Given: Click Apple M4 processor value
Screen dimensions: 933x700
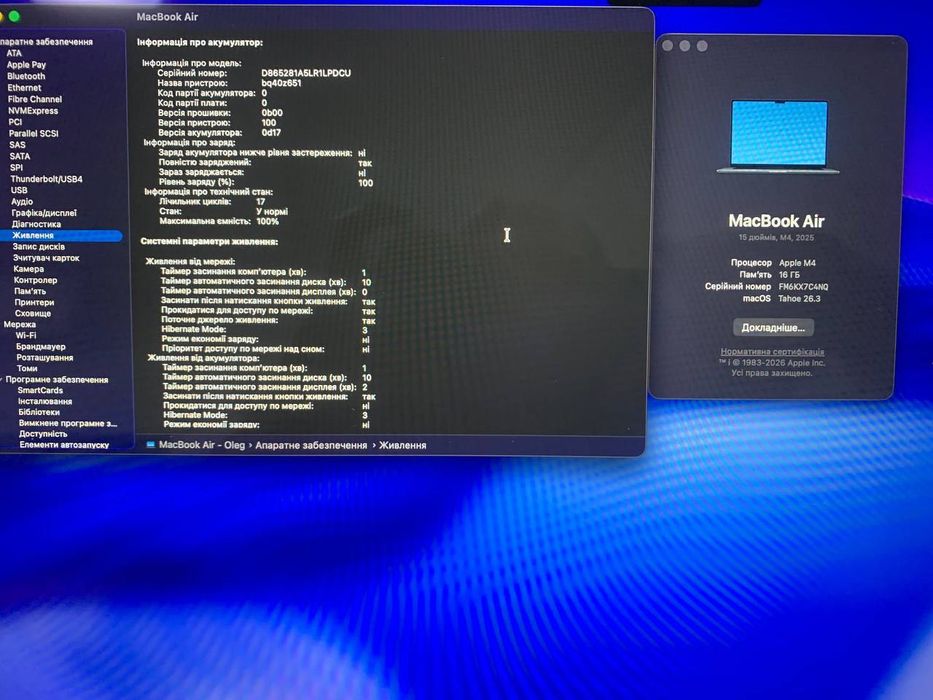Looking at the screenshot, I should (797, 262).
